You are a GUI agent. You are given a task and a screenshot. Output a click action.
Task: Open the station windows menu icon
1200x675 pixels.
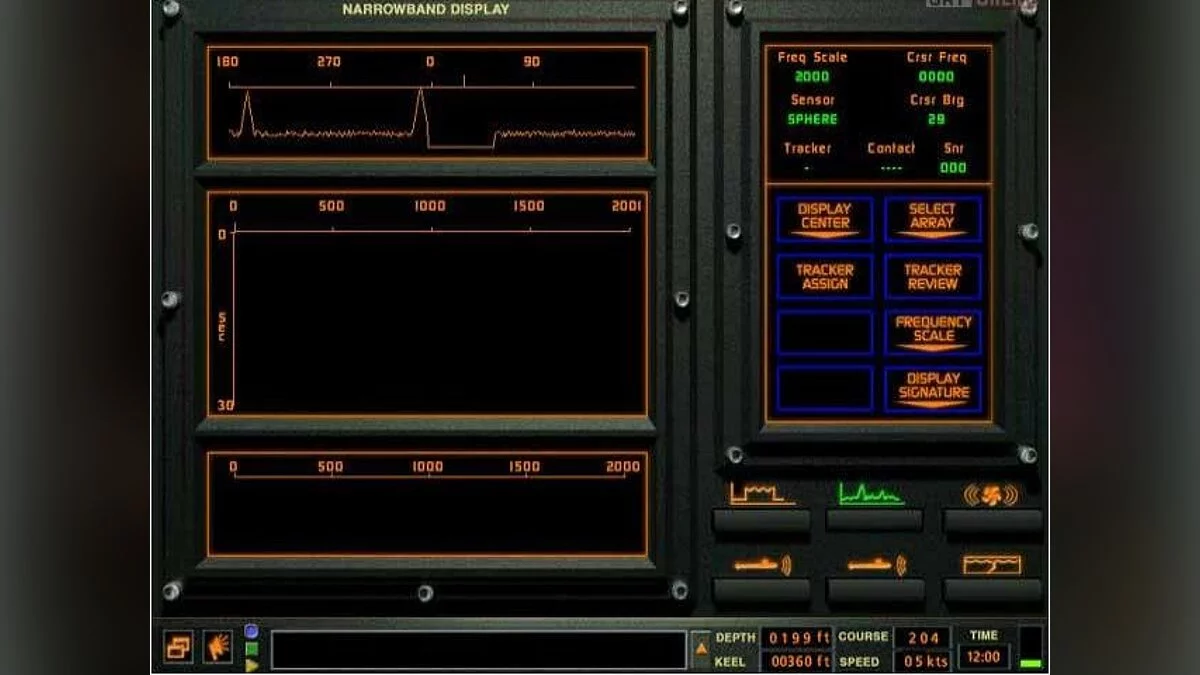tap(179, 648)
